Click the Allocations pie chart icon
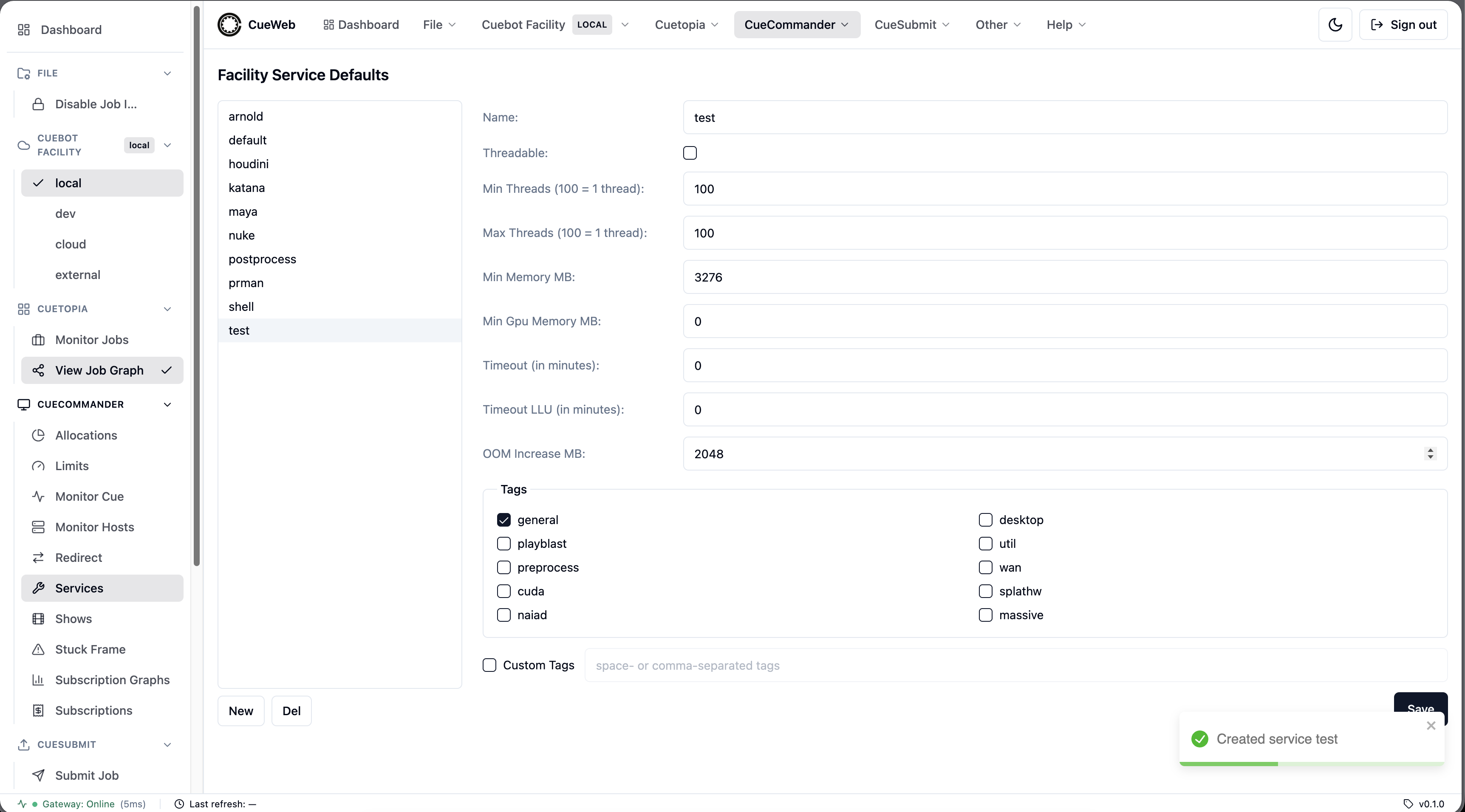This screenshot has width=1465, height=812. 38,435
